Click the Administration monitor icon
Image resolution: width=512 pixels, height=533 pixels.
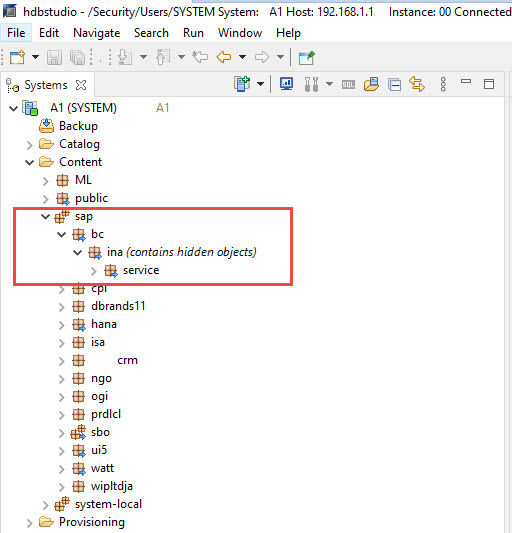click(x=287, y=84)
